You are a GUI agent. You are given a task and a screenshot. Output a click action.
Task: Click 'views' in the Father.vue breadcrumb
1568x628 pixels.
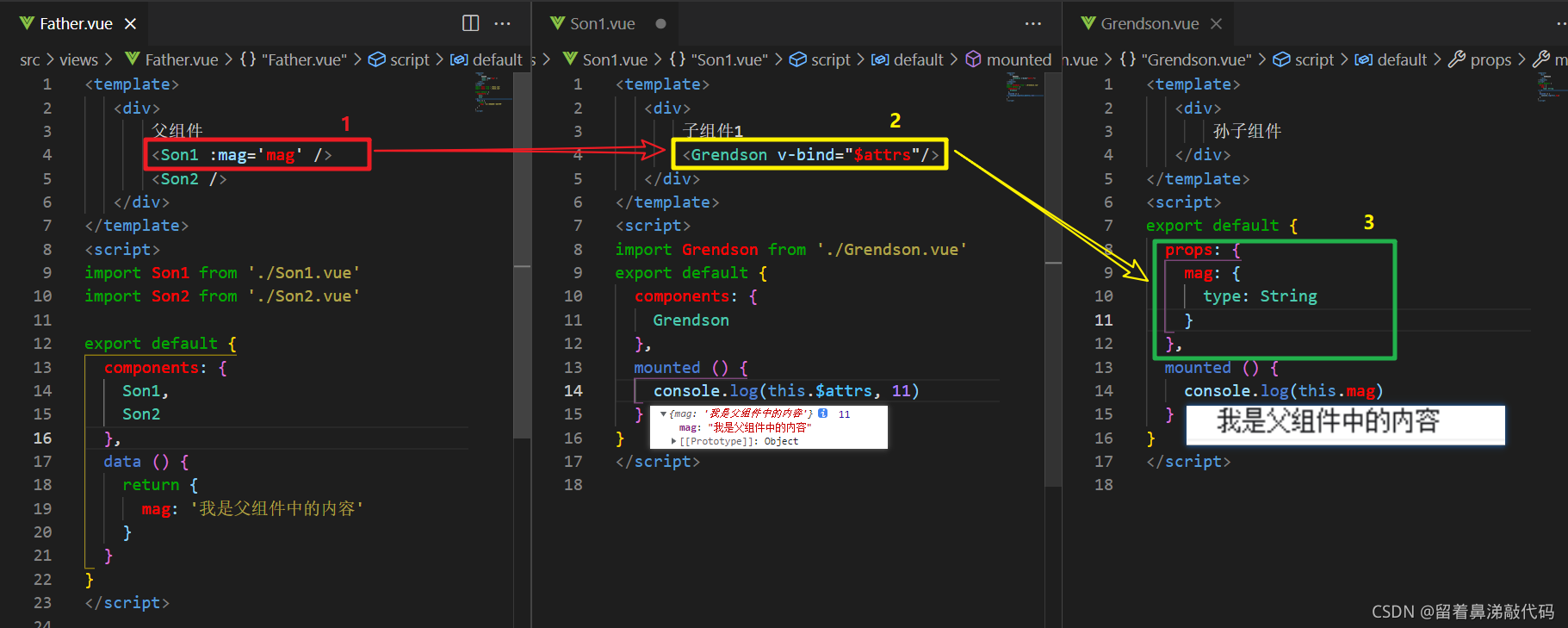pyautogui.click(x=78, y=59)
